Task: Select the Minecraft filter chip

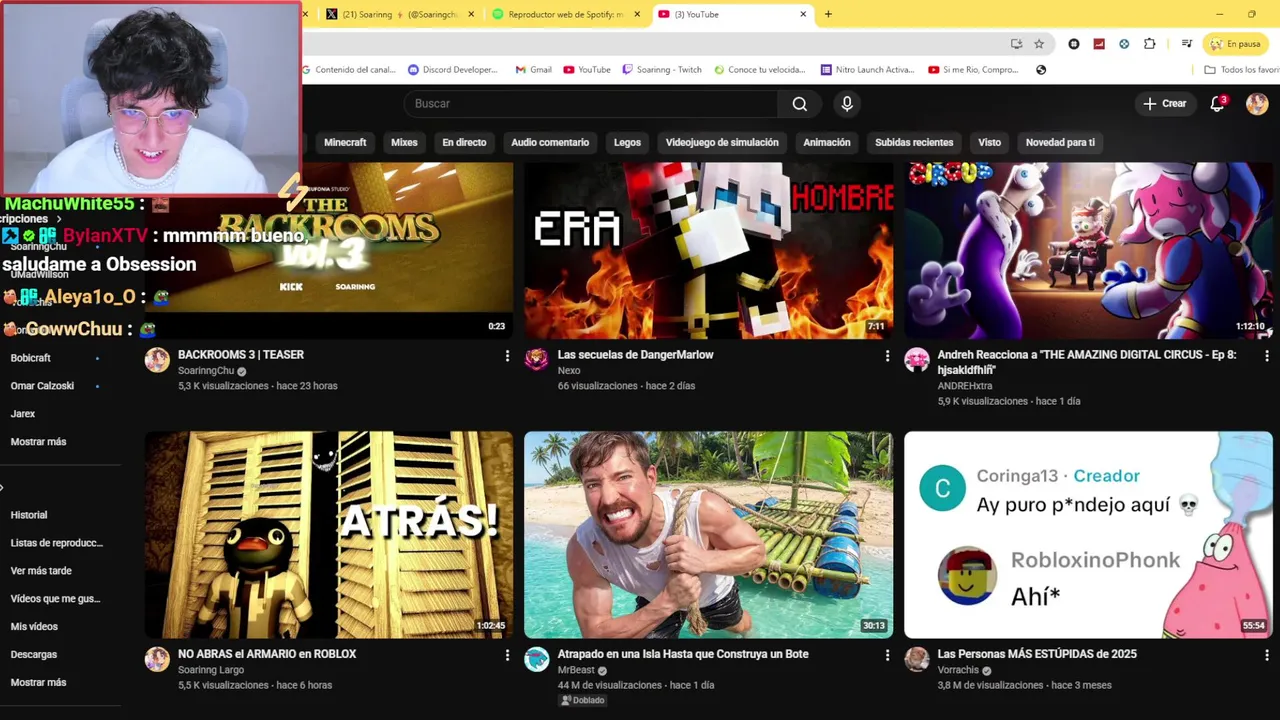Action: click(345, 142)
